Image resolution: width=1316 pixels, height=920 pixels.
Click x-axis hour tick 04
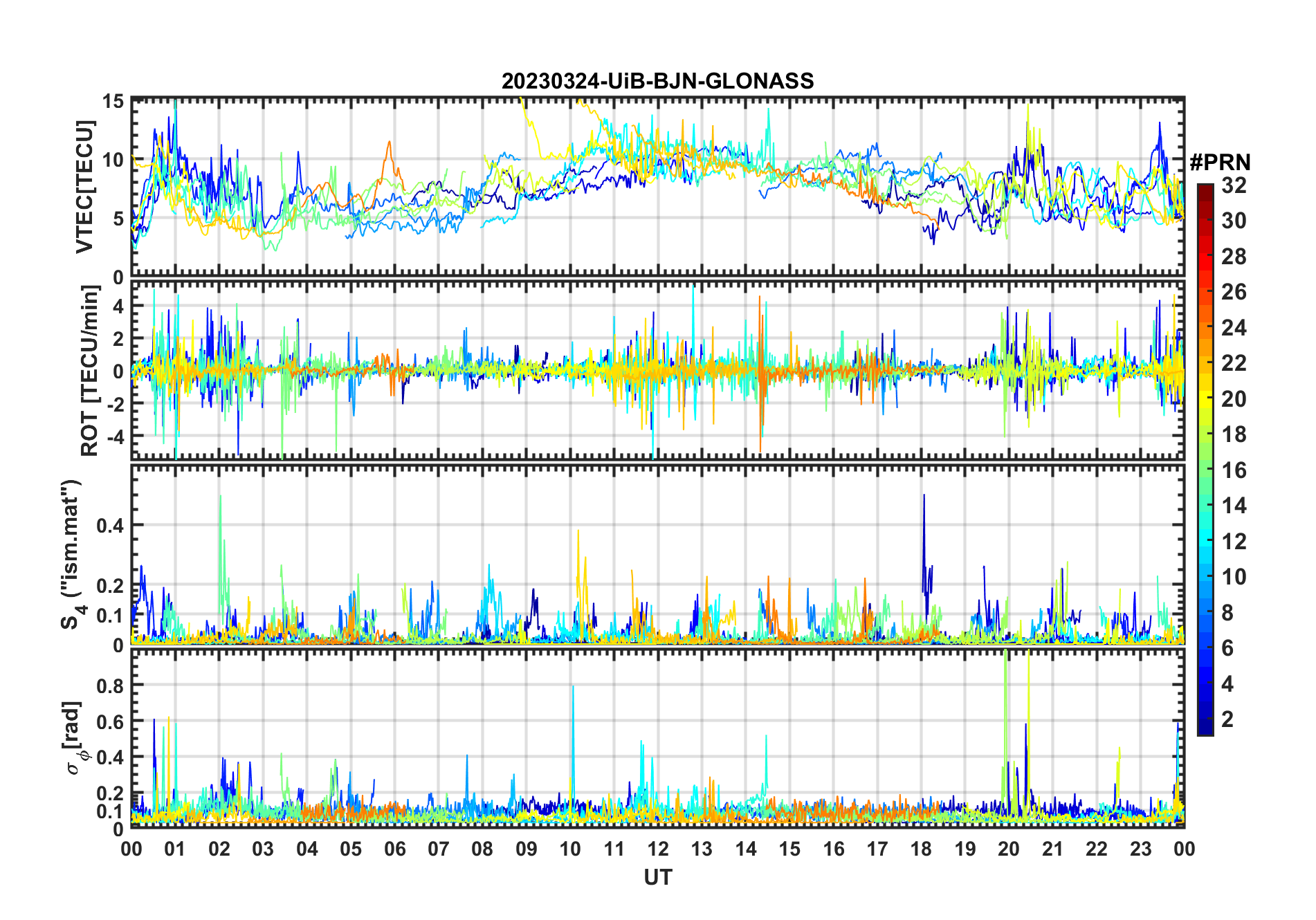[x=307, y=849]
